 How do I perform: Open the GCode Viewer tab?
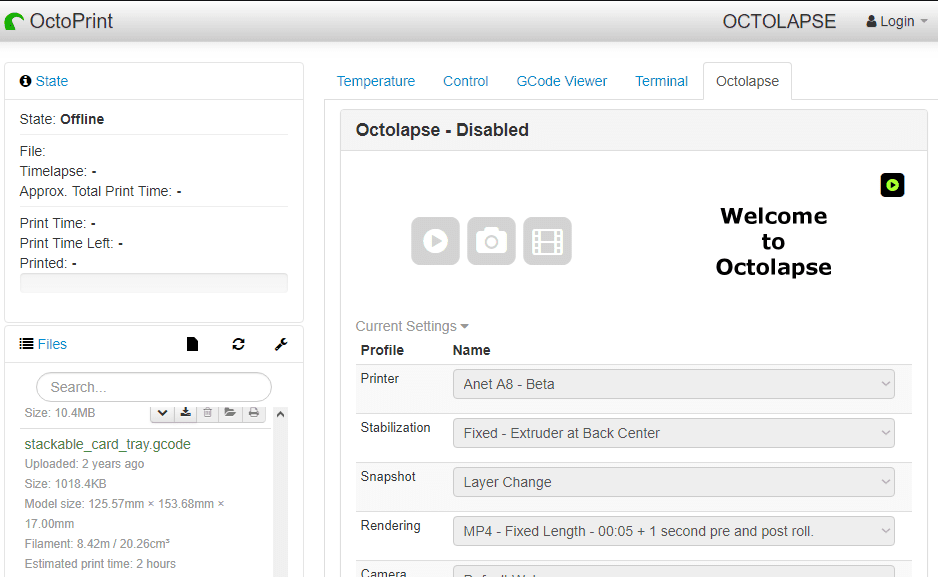tap(562, 81)
